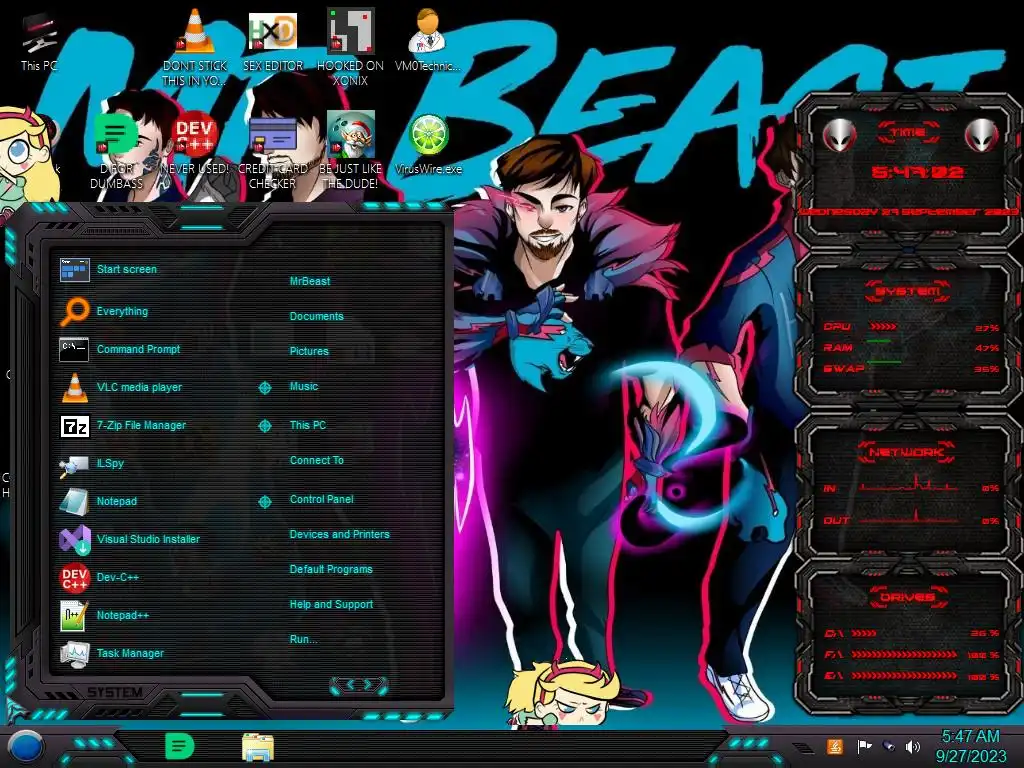Open File Explorer from taskbar
The image size is (1024, 768).
pos(258,747)
